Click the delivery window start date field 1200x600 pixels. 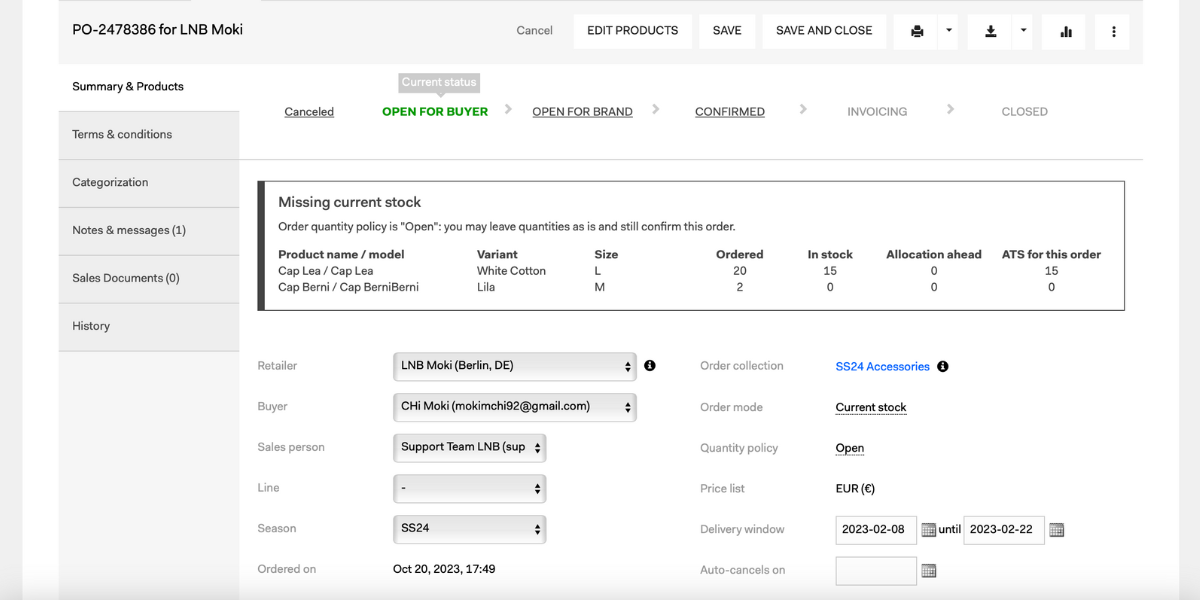pos(876,530)
